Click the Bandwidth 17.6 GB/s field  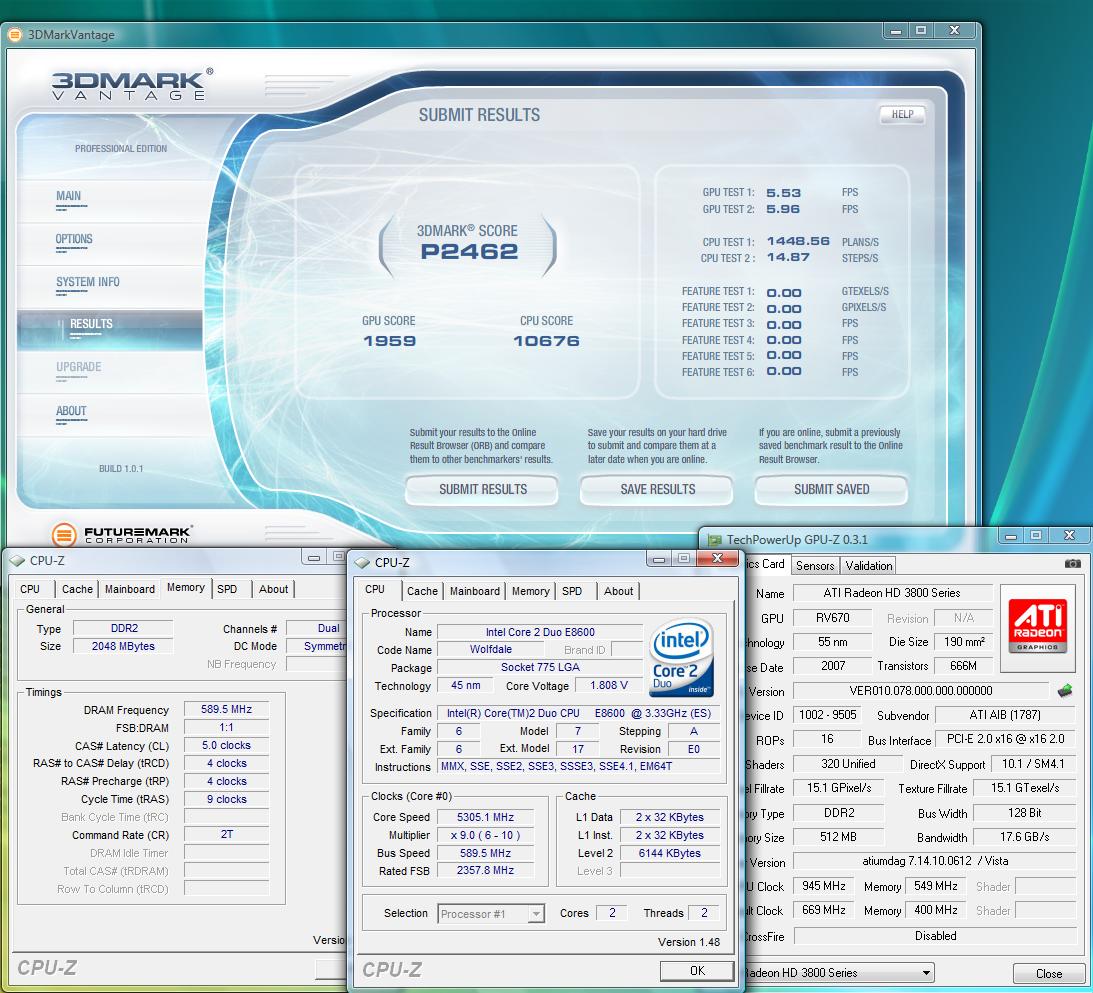1025,837
